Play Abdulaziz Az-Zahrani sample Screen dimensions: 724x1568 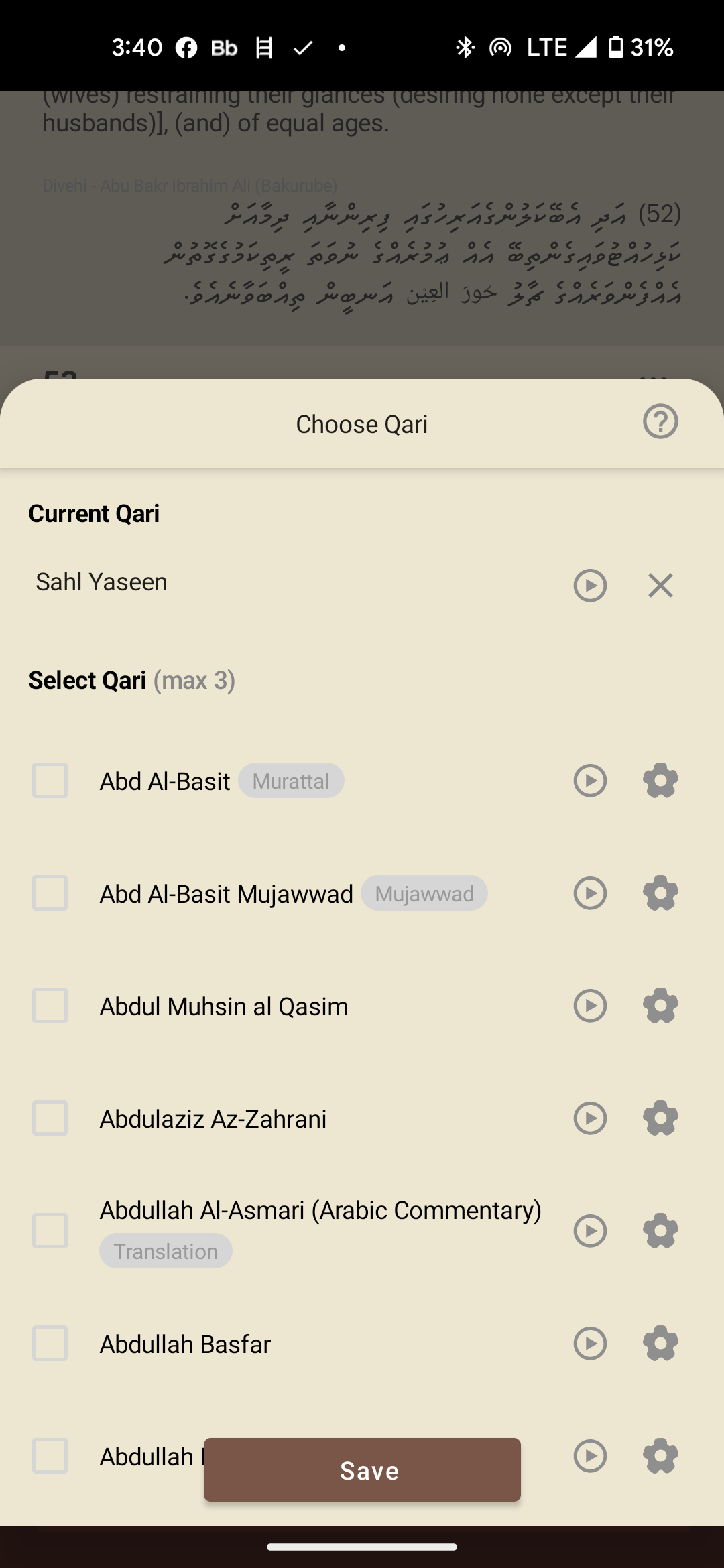coord(590,1118)
